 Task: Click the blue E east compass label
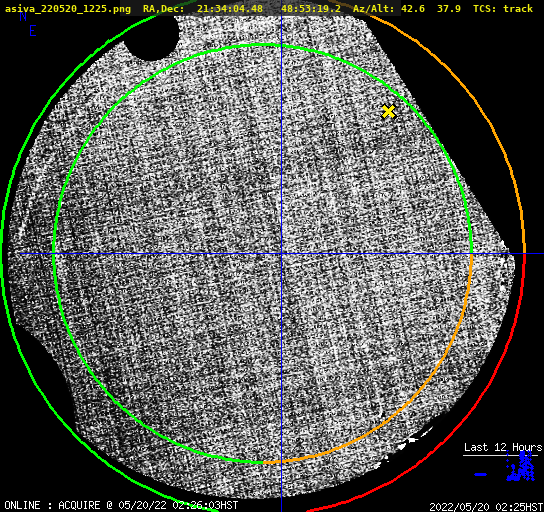(33, 31)
